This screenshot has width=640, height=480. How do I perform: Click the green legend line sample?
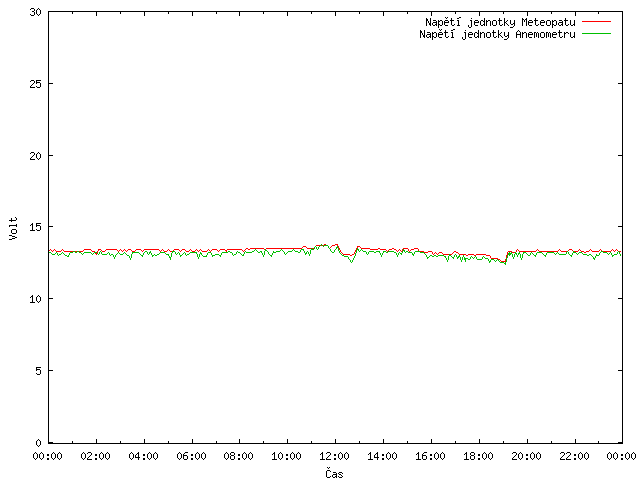(596, 34)
